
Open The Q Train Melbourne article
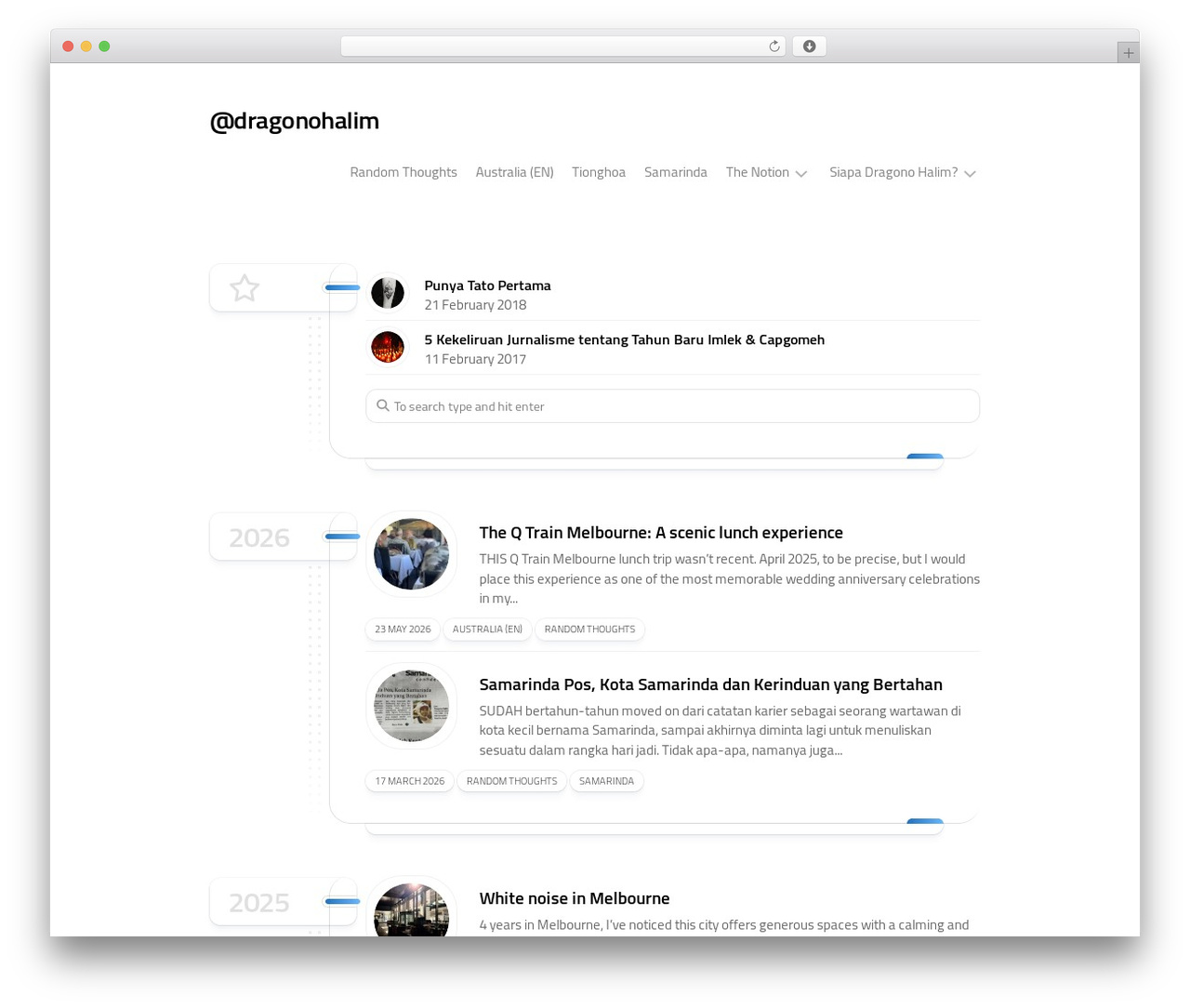661,533
